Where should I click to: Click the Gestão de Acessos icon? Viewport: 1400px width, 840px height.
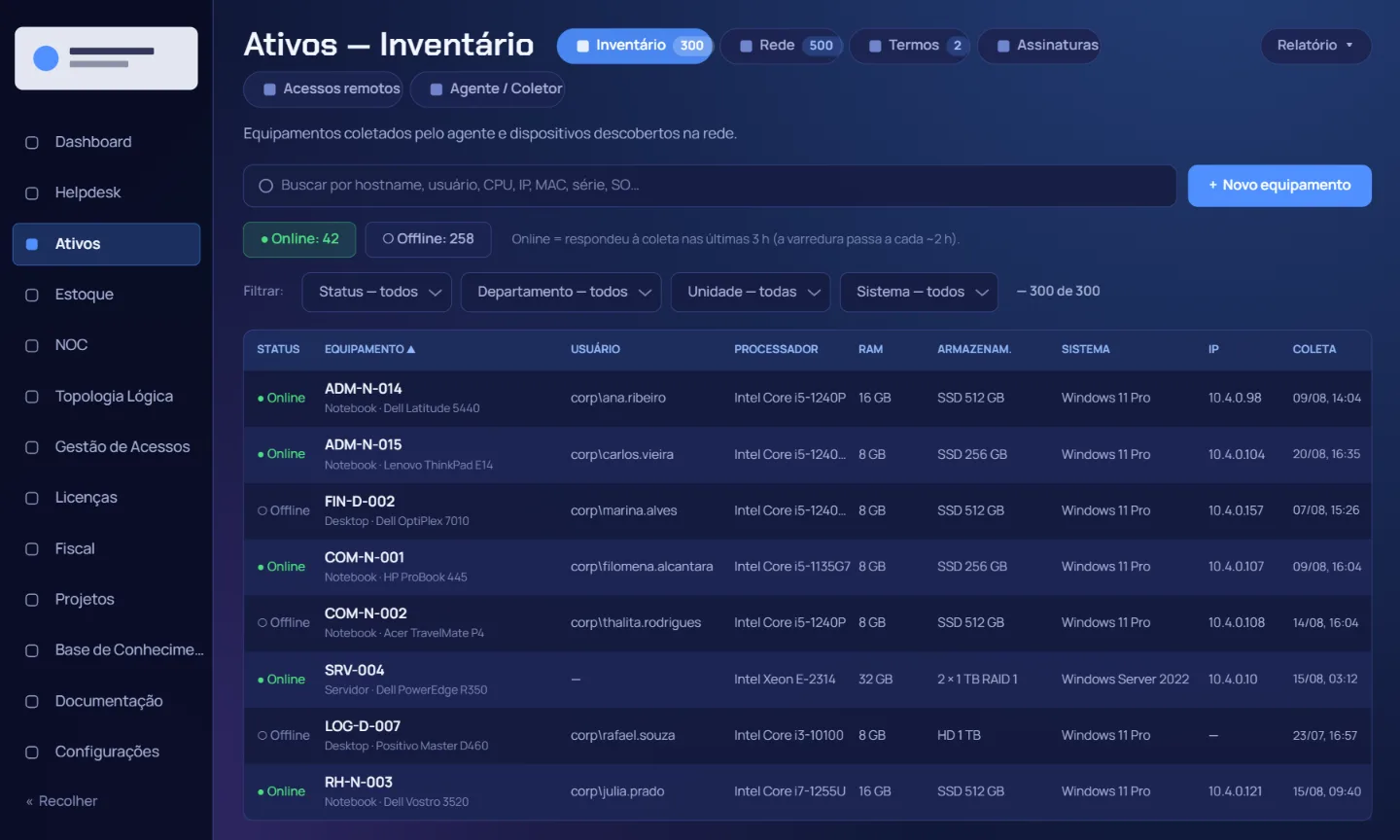pyautogui.click(x=32, y=447)
